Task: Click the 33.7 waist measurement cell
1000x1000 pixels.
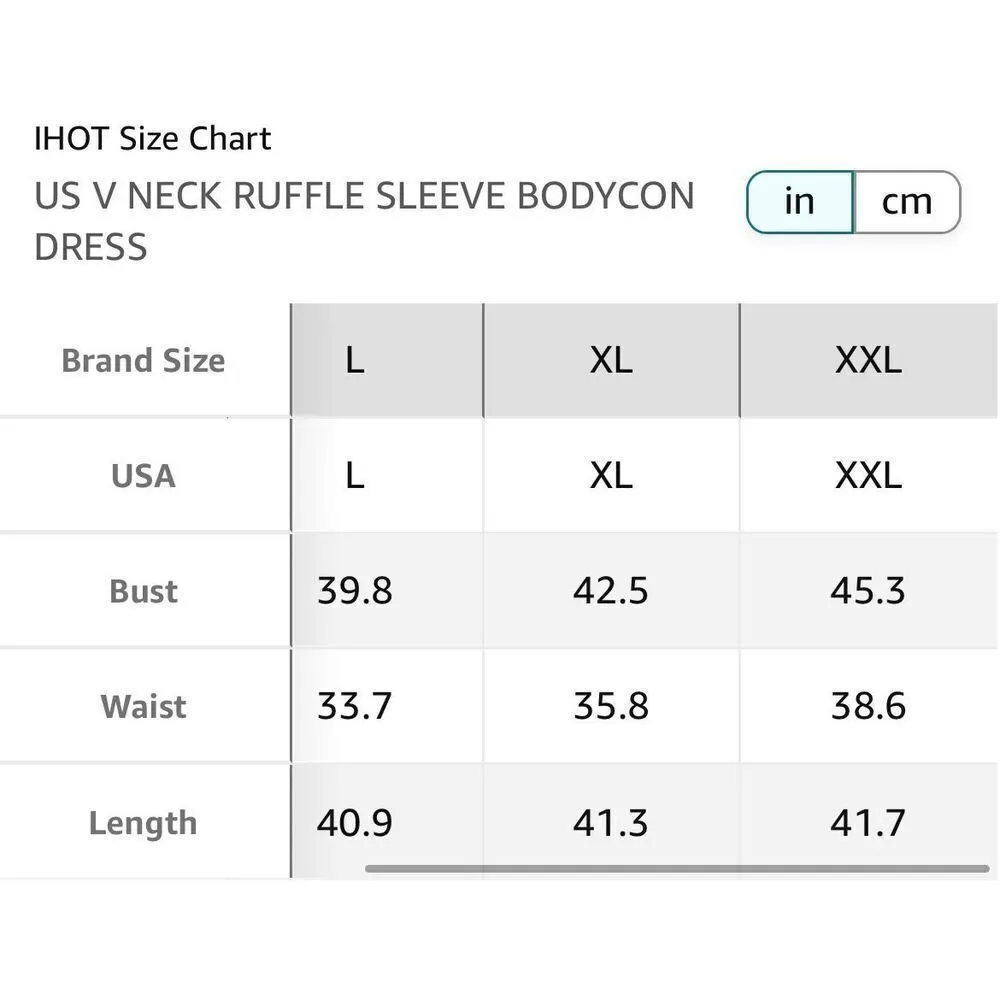Action: (x=355, y=707)
